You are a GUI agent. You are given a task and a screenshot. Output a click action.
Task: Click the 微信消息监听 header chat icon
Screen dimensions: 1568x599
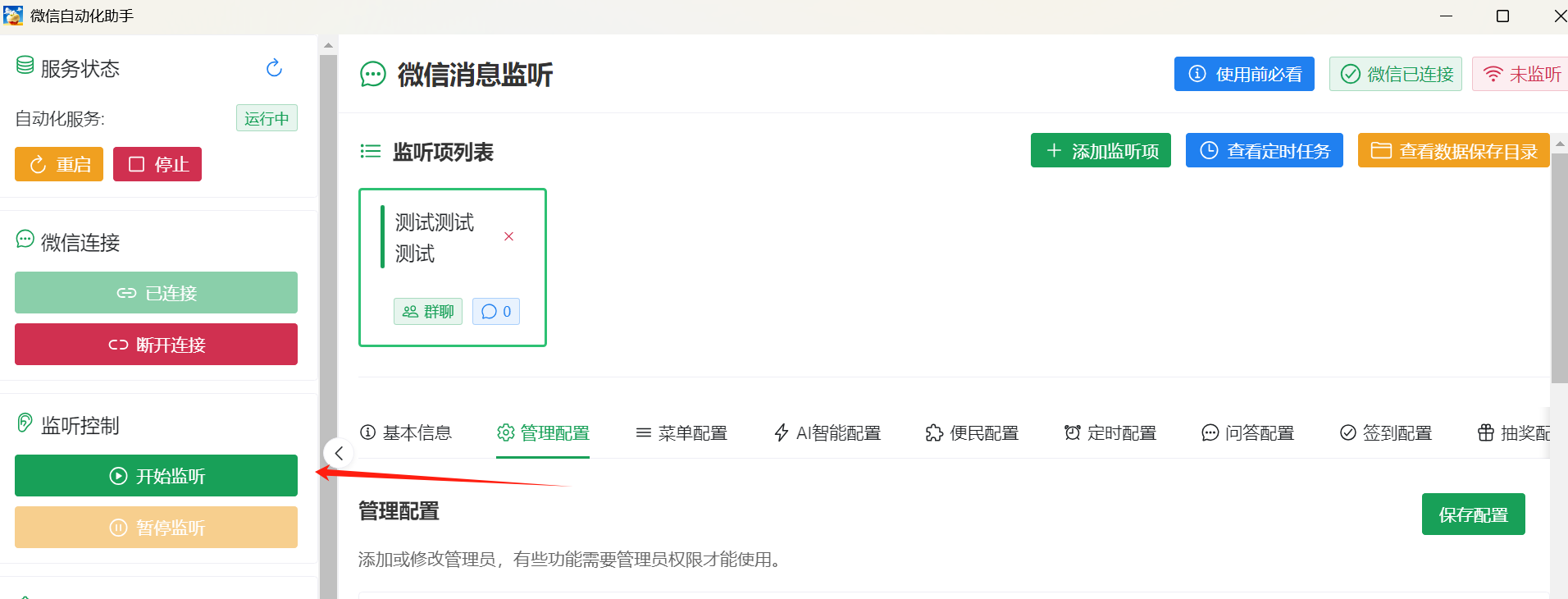tap(373, 75)
